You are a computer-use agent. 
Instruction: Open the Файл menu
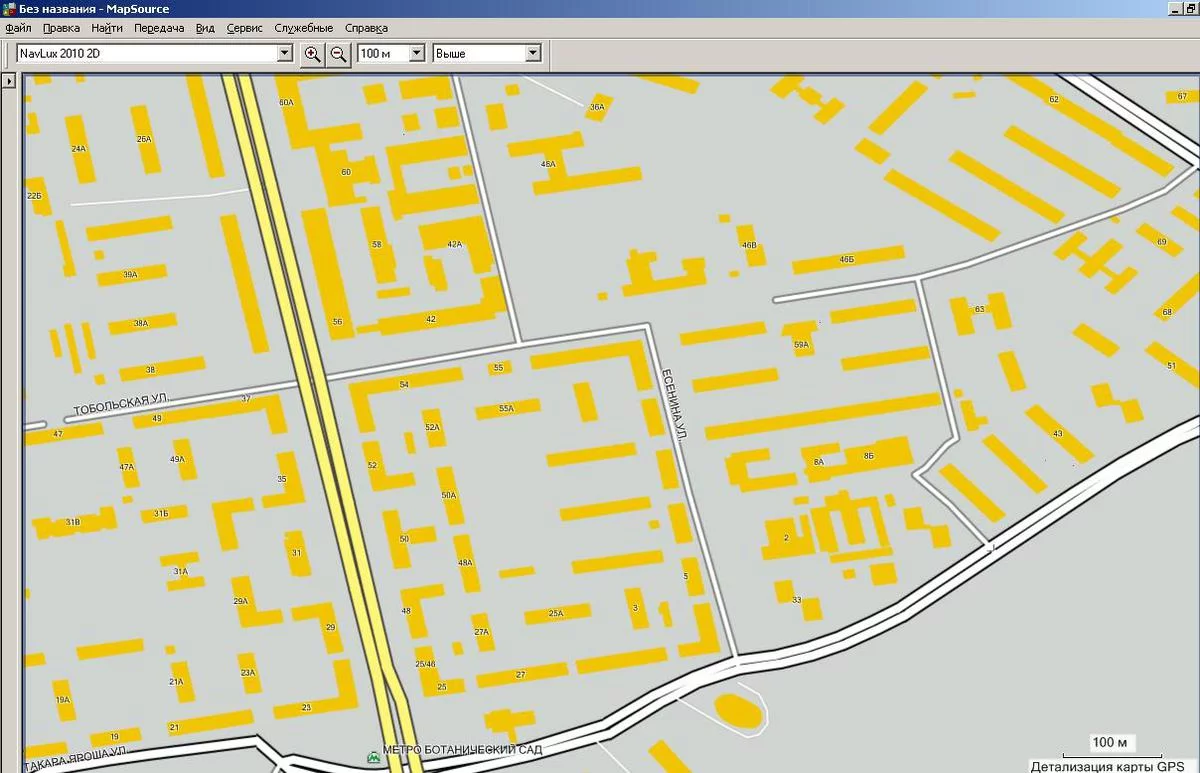(18, 28)
